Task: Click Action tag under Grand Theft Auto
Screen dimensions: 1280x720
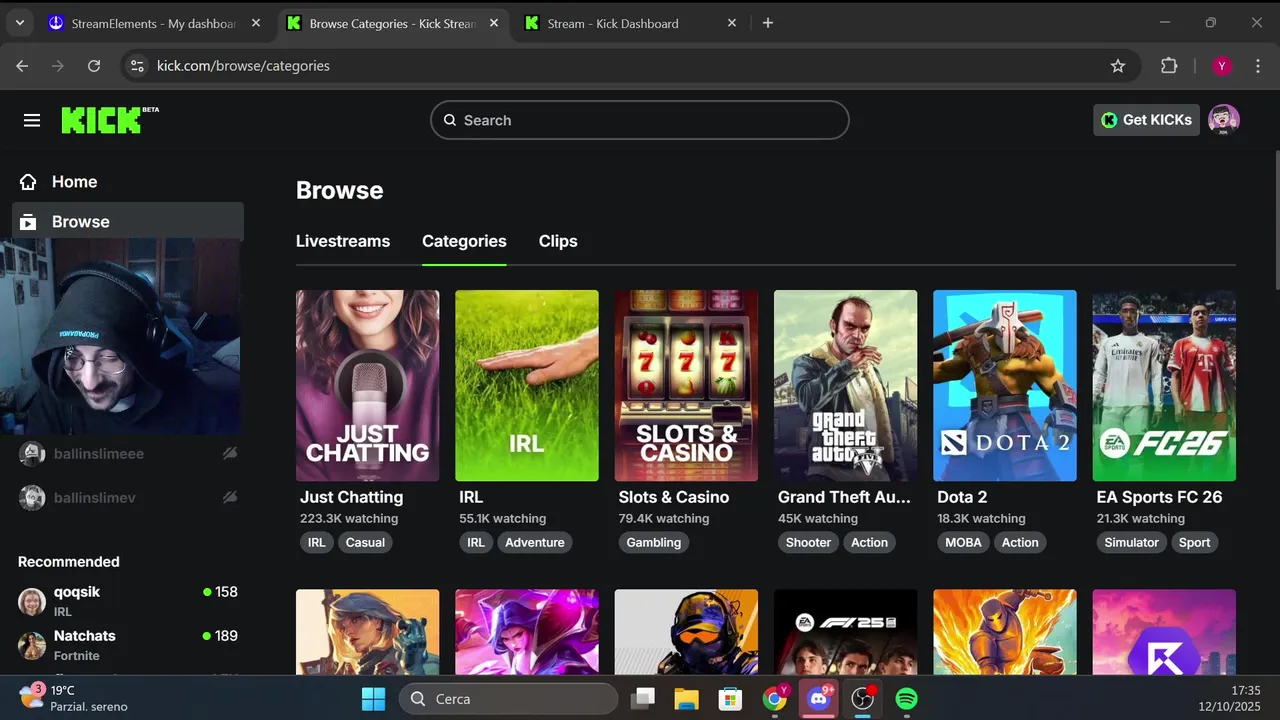Action: click(x=869, y=542)
